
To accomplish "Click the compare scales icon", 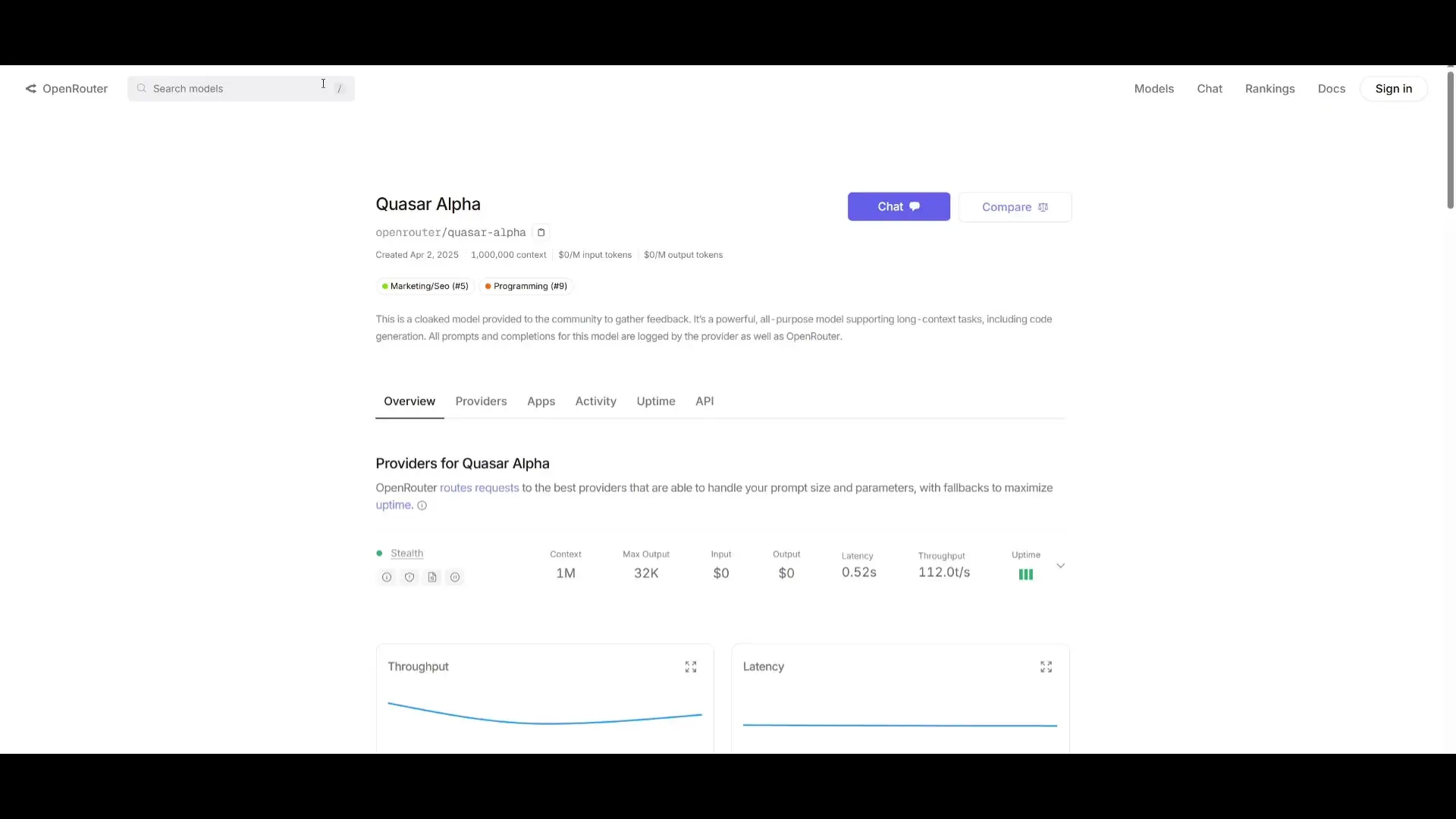I will pos(1043,207).
